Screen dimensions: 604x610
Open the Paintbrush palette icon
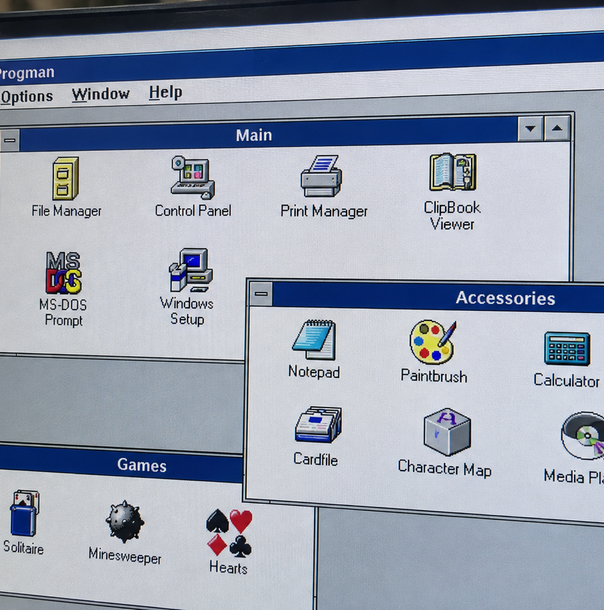433,342
